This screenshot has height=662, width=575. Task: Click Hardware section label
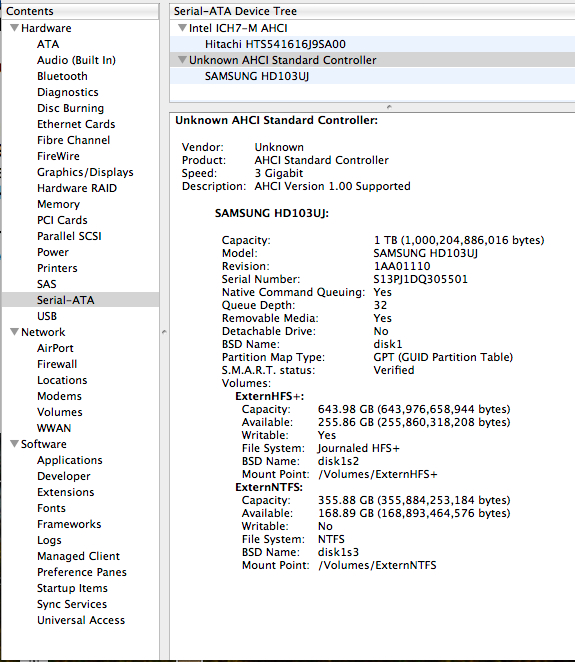46,28
